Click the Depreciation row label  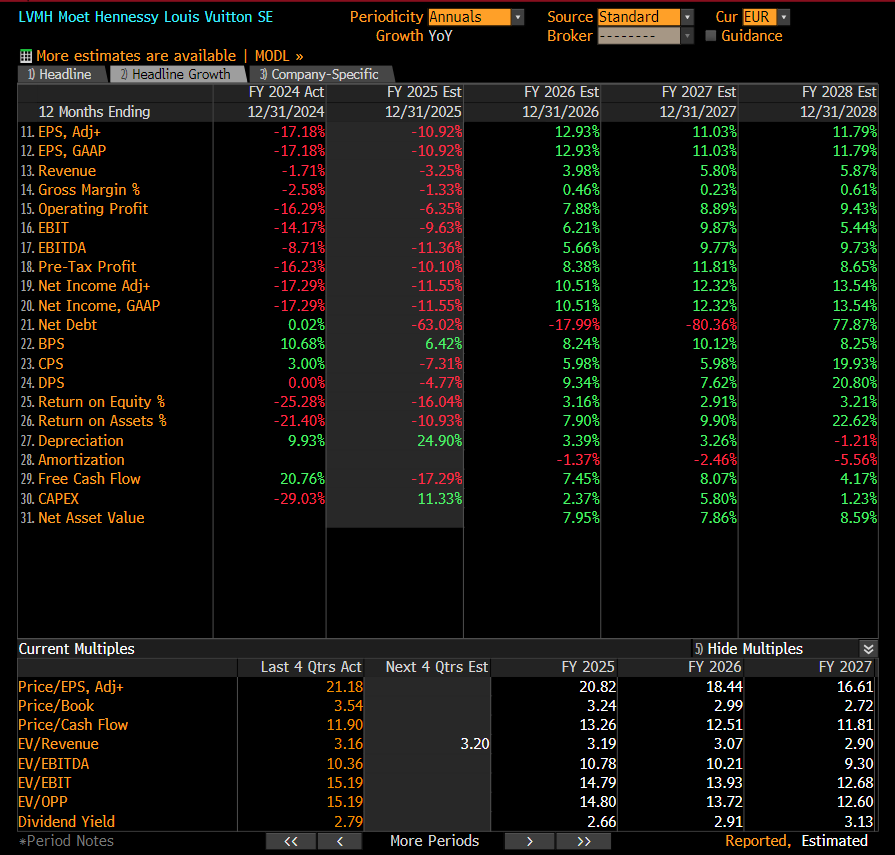tap(80, 441)
